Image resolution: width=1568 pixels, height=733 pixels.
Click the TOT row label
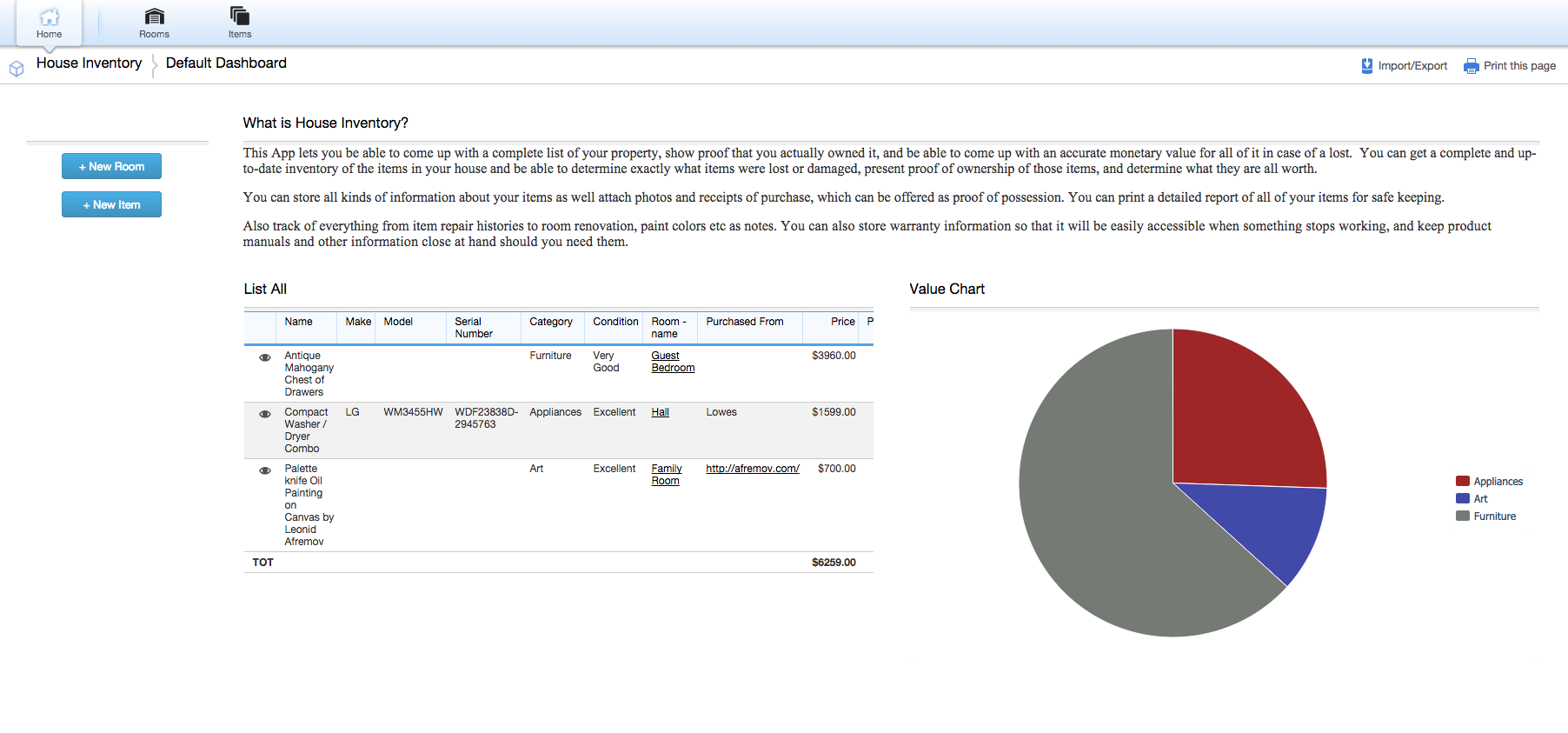262,563
